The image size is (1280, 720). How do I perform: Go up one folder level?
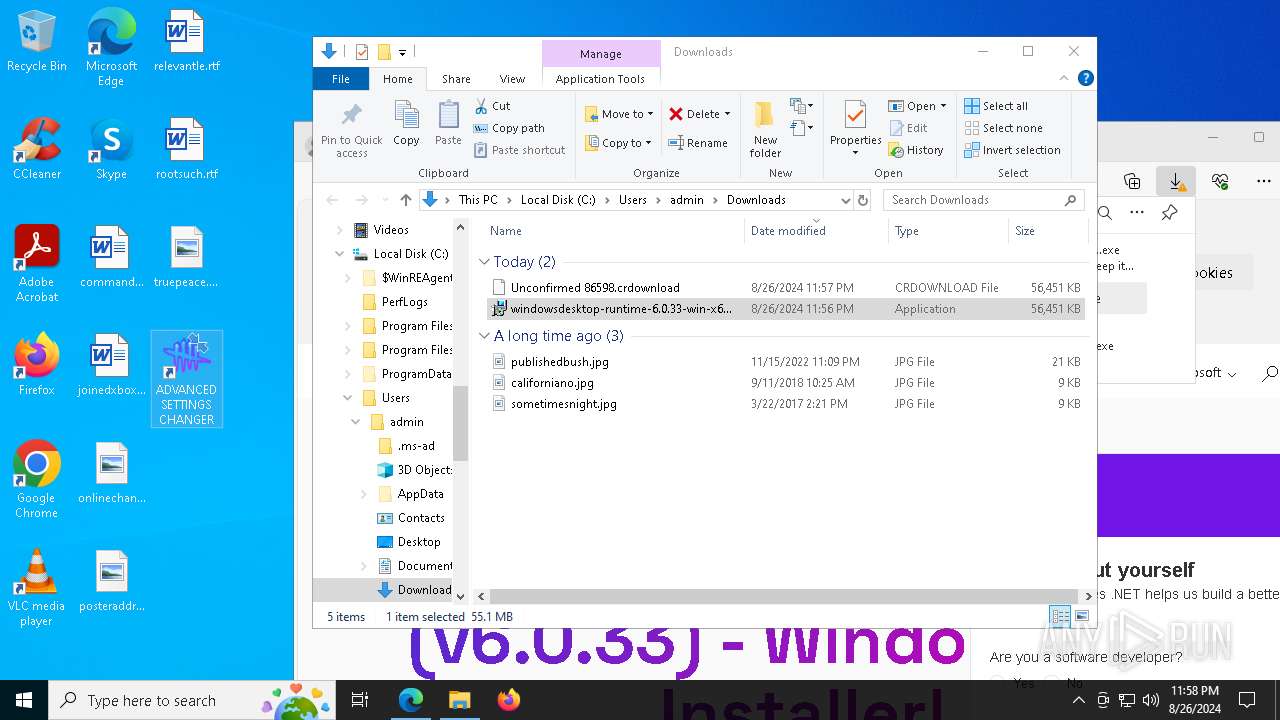click(405, 200)
